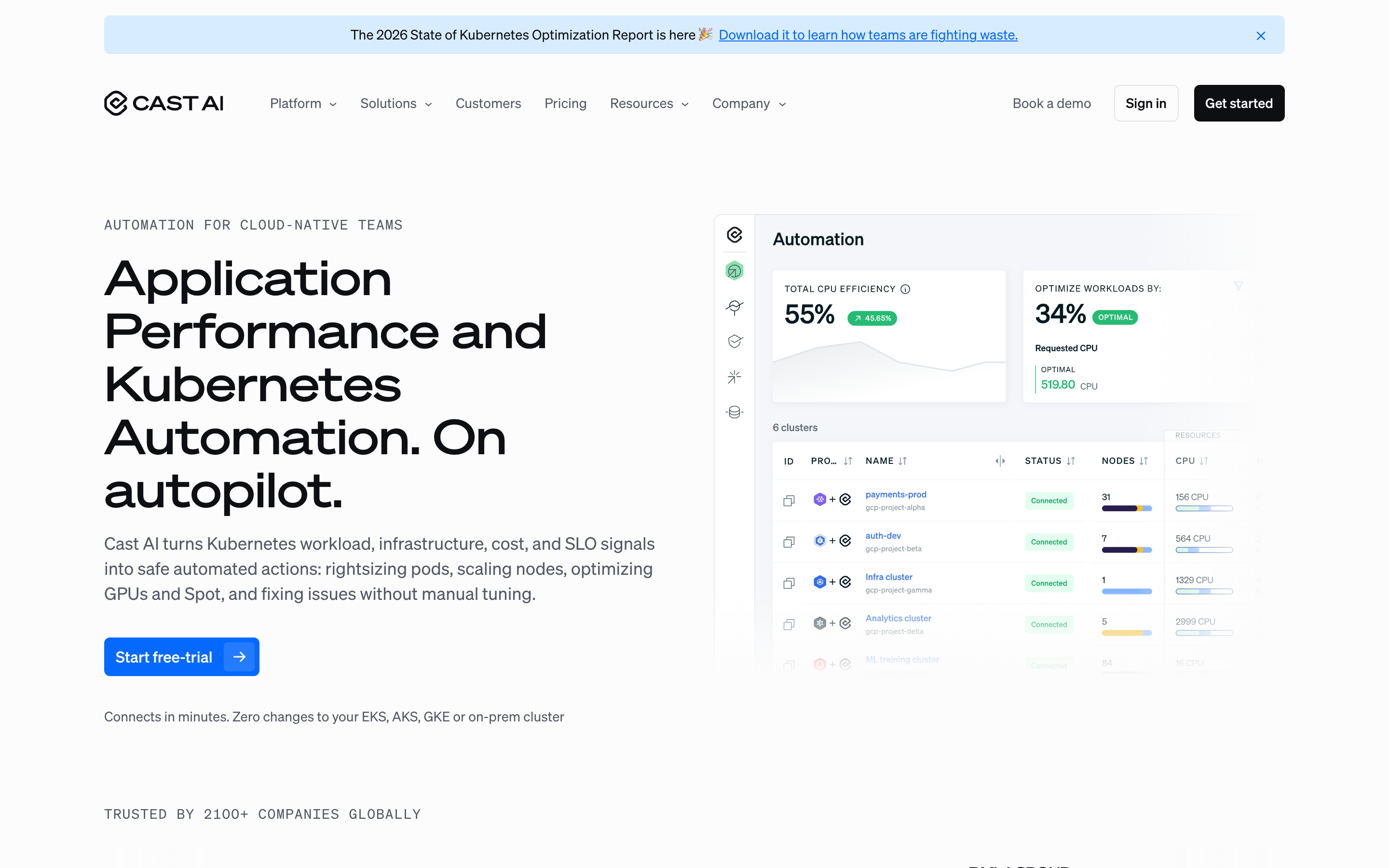Select the bird-like sidebar icon below the green hexagon
Viewport: 1389px width, 868px height.
734,307
